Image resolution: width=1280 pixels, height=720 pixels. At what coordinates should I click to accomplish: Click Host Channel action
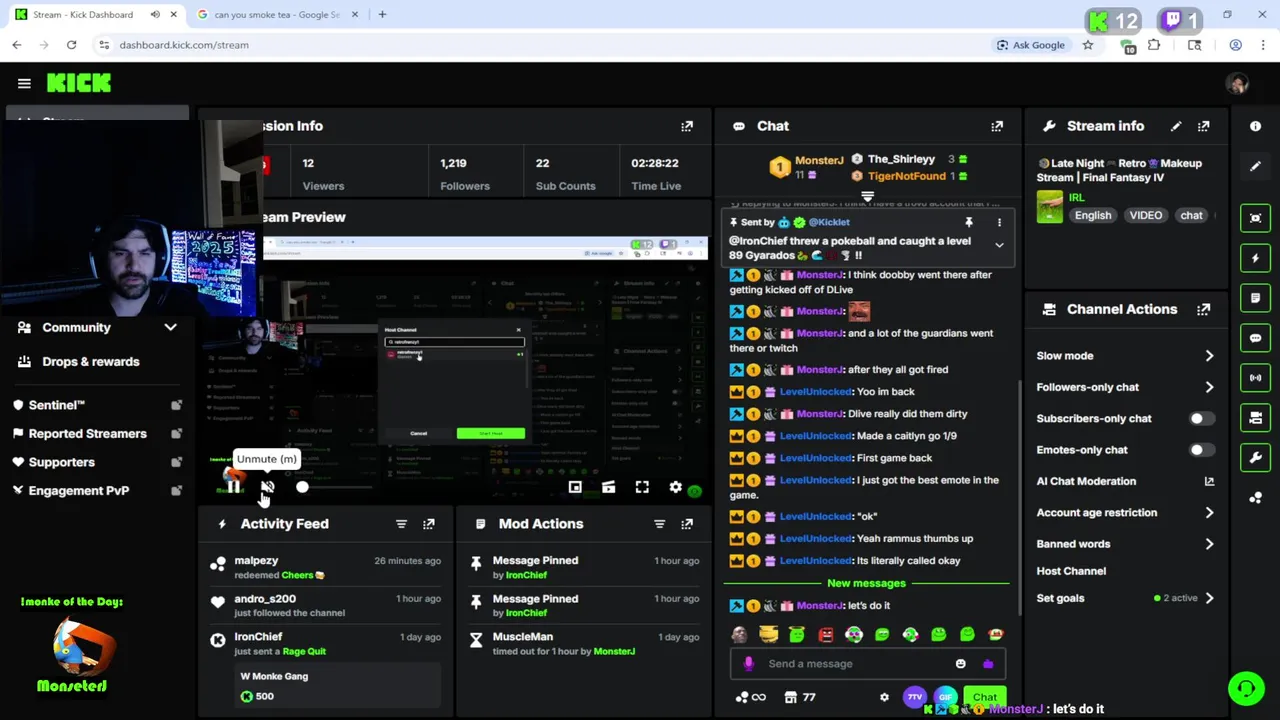[1071, 571]
